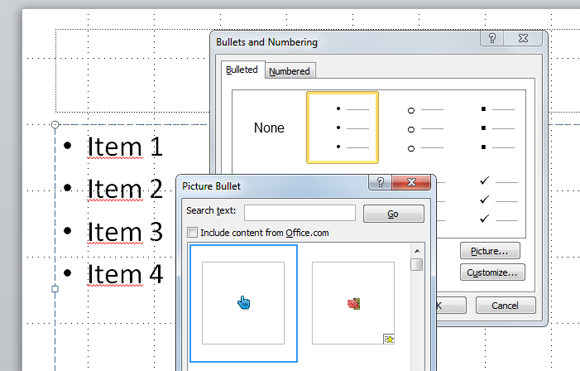Screen dimensions: 580x371
Task: Click scroll up arrow in picture list
Action: coord(417,251)
